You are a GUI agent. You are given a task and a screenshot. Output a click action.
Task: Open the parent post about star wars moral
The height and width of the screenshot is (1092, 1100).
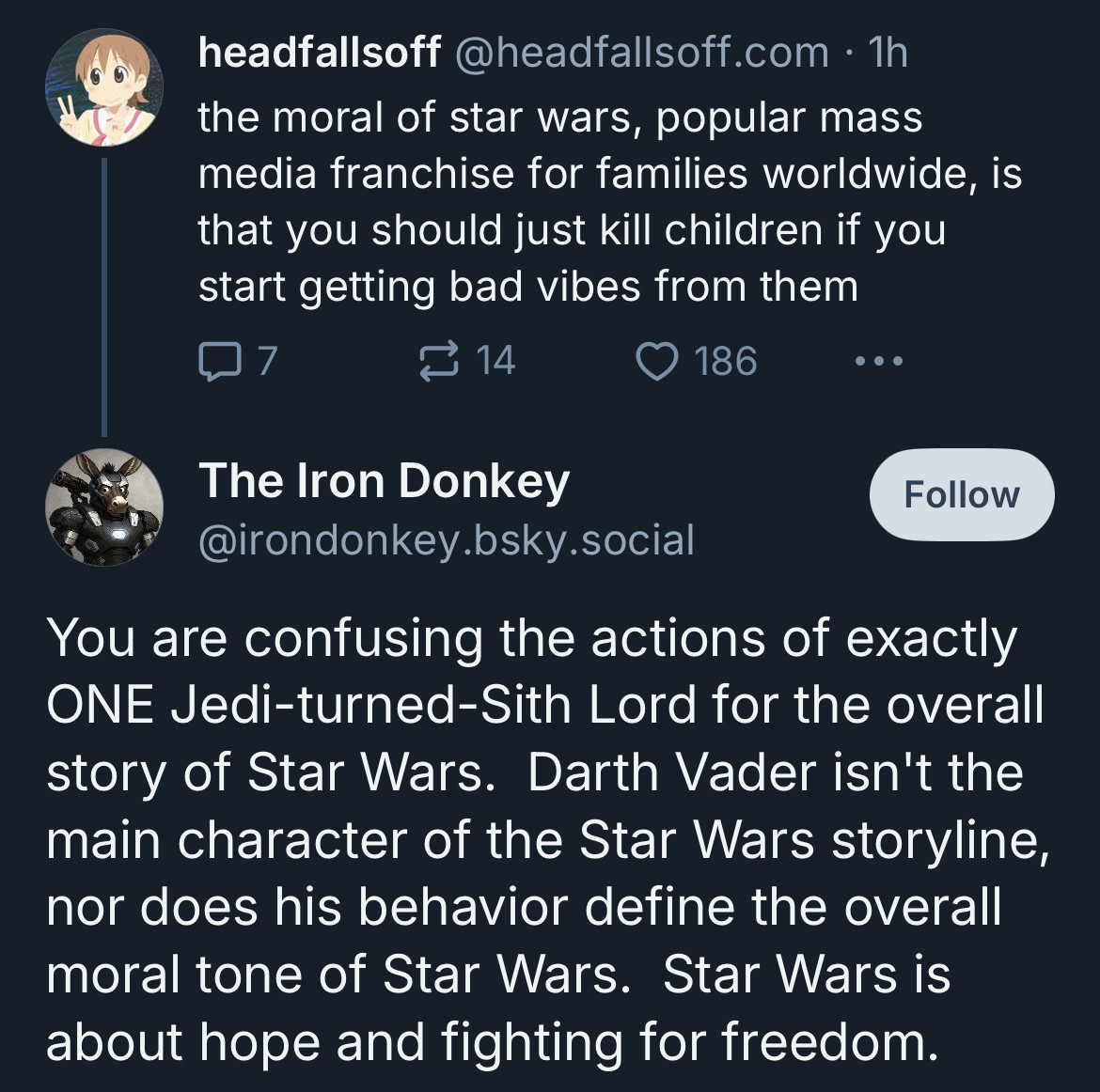[609, 202]
